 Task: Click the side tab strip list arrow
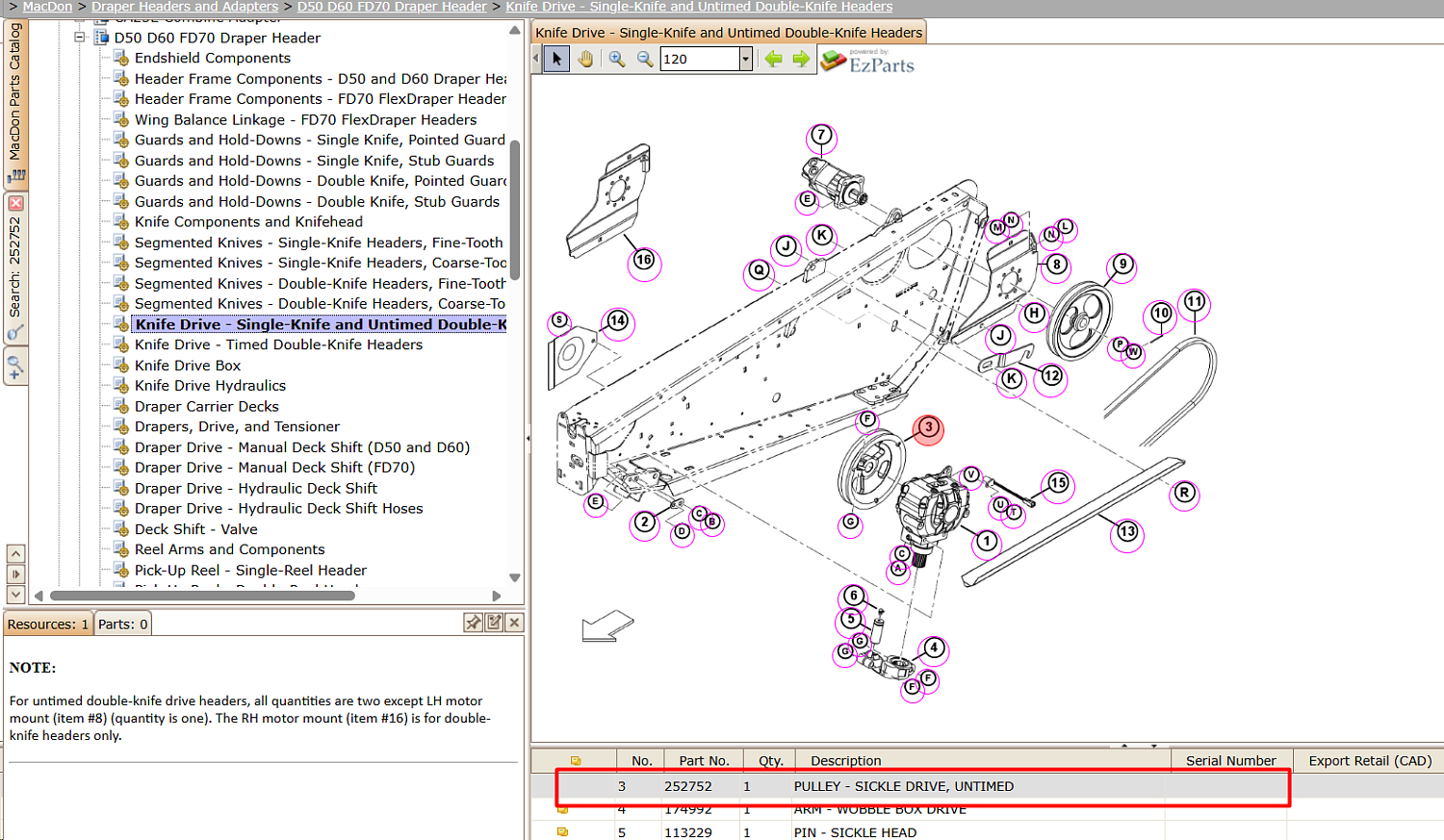point(15,574)
